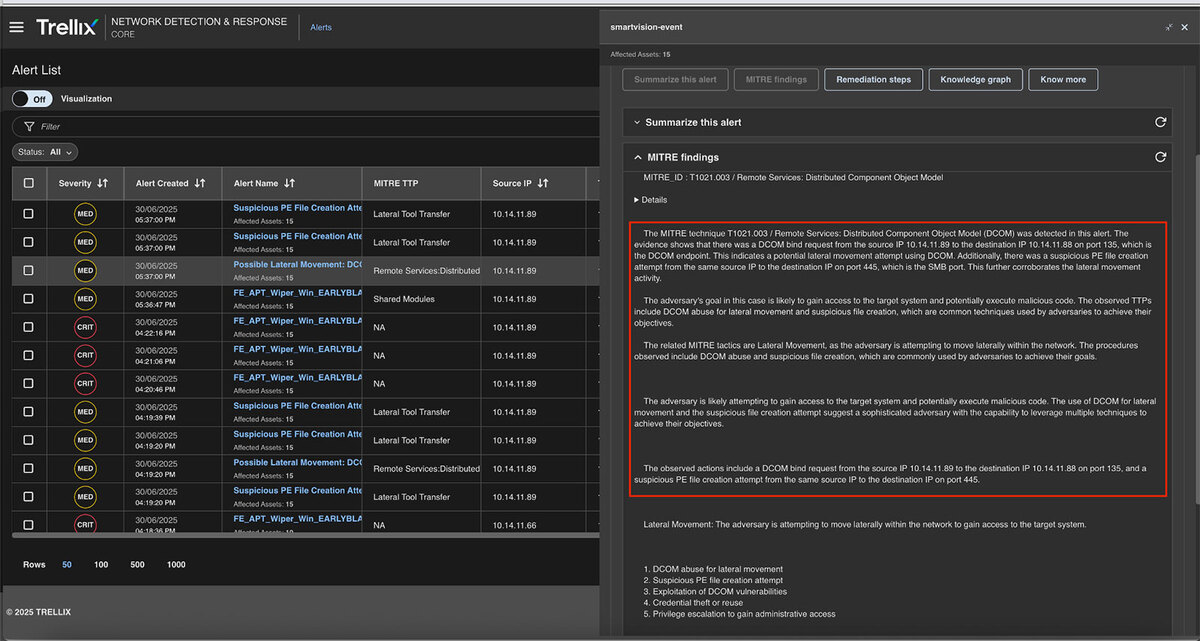Refresh the Summarize this alert section
The image size is (1200, 641).
[1160, 122]
